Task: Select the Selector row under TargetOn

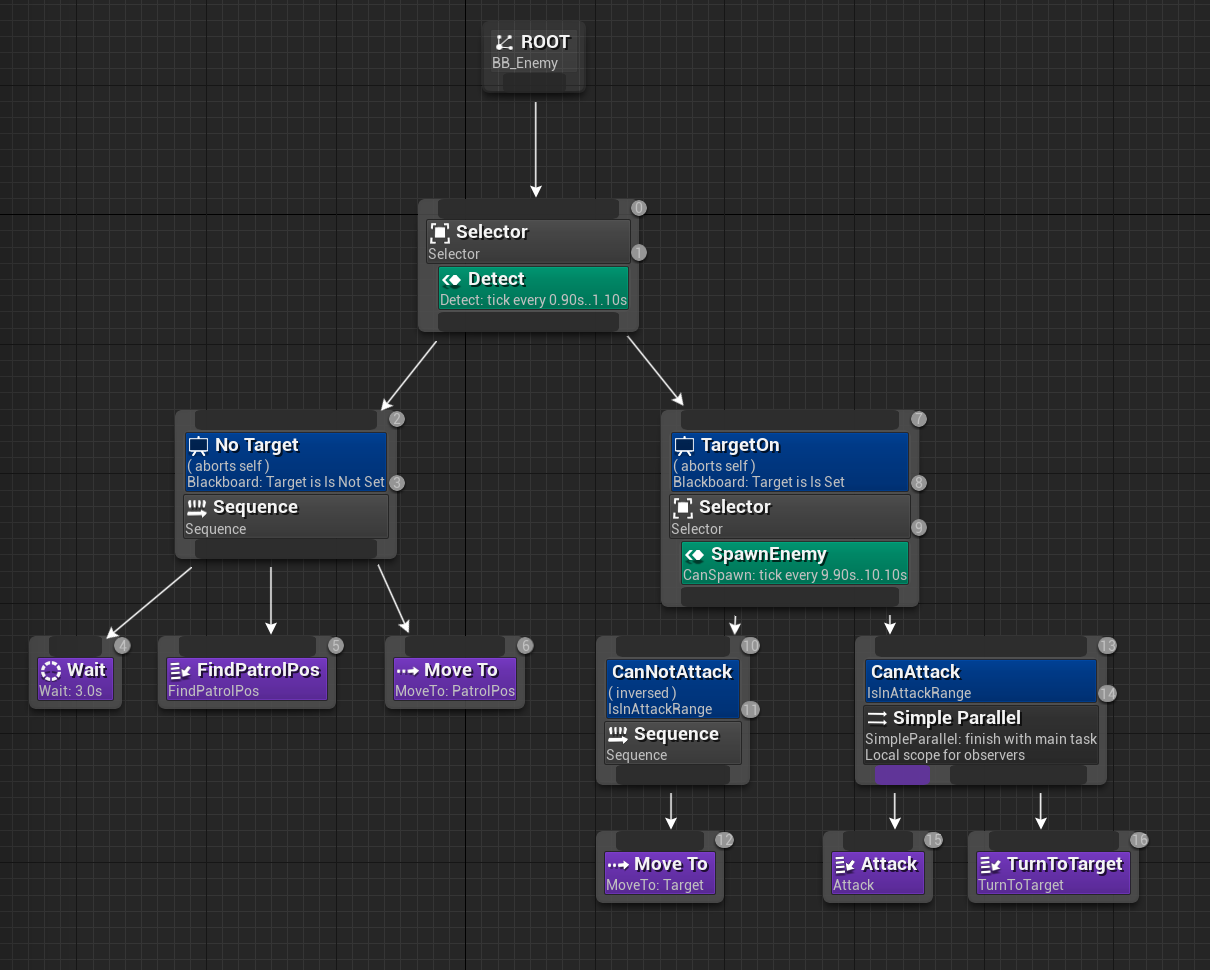Action: 790,517
